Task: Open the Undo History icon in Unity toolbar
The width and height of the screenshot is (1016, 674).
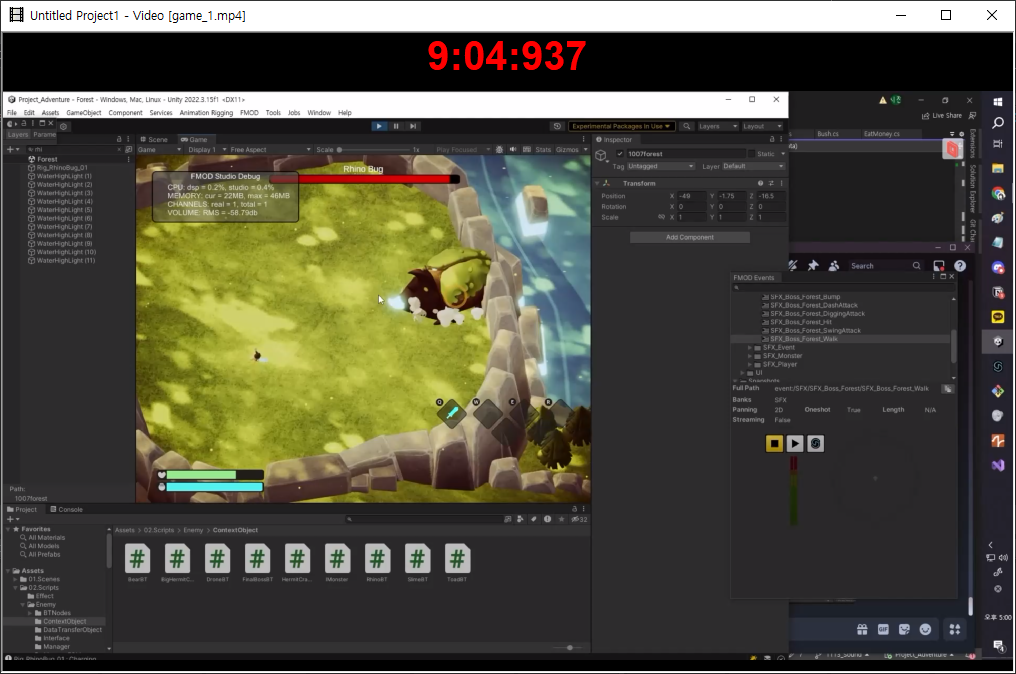Action: tap(557, 126)
